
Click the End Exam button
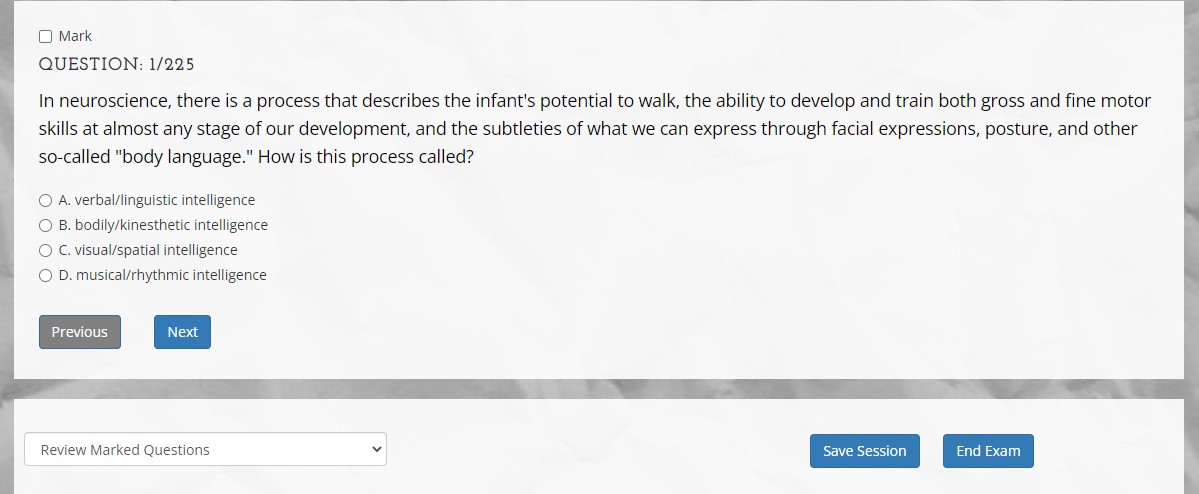988,451
